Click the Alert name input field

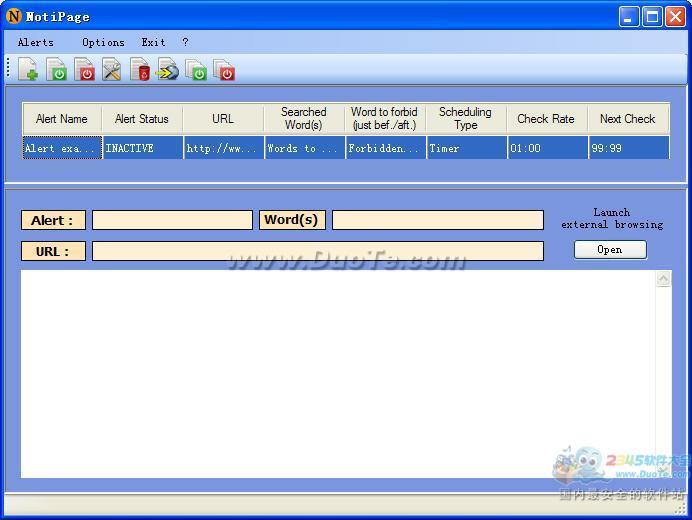pos(172,220)
